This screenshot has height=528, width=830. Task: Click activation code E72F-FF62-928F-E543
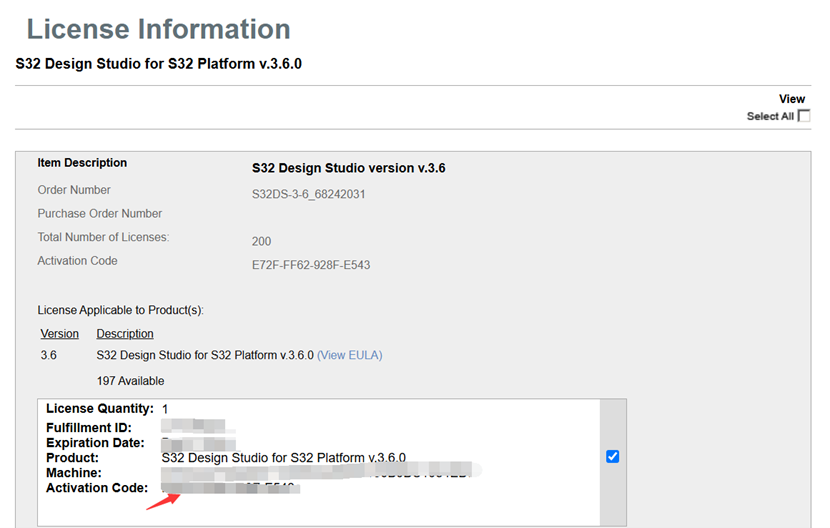click(311, 265)
